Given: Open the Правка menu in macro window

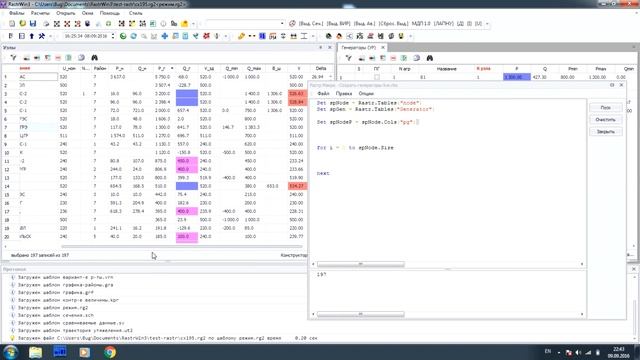Looking at the screenshot, I should (344, 93).
